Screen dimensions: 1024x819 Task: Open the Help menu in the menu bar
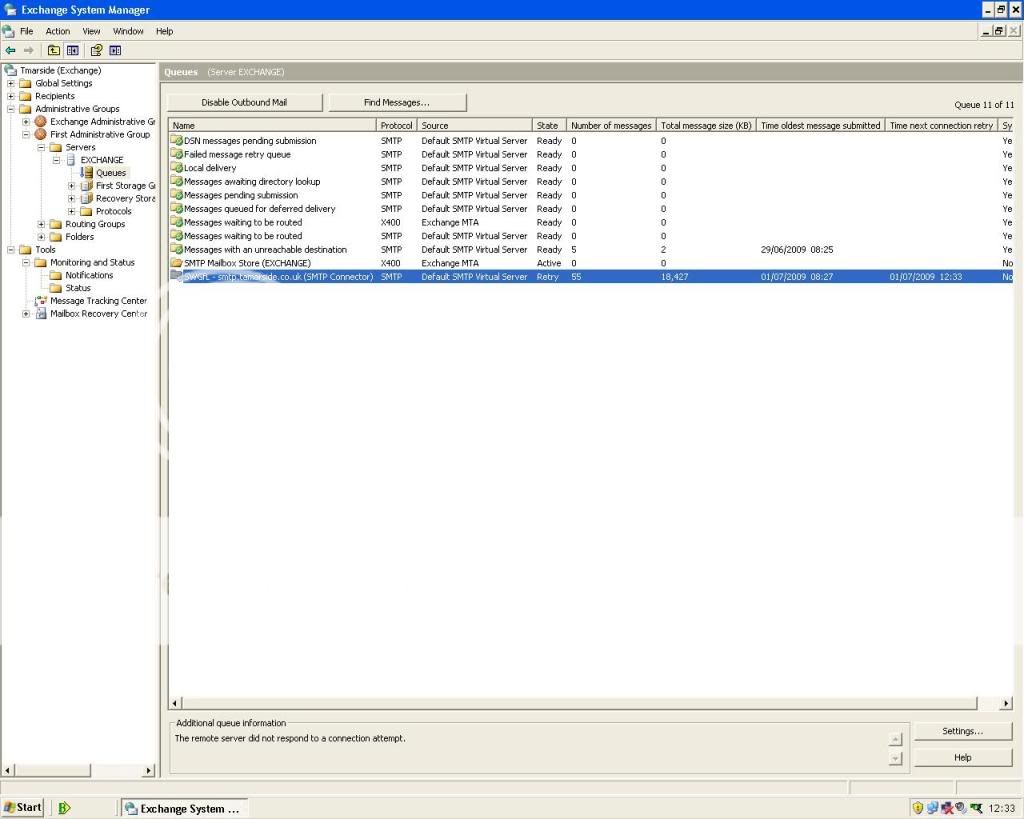pyautogui.click(x=165, y=31)
